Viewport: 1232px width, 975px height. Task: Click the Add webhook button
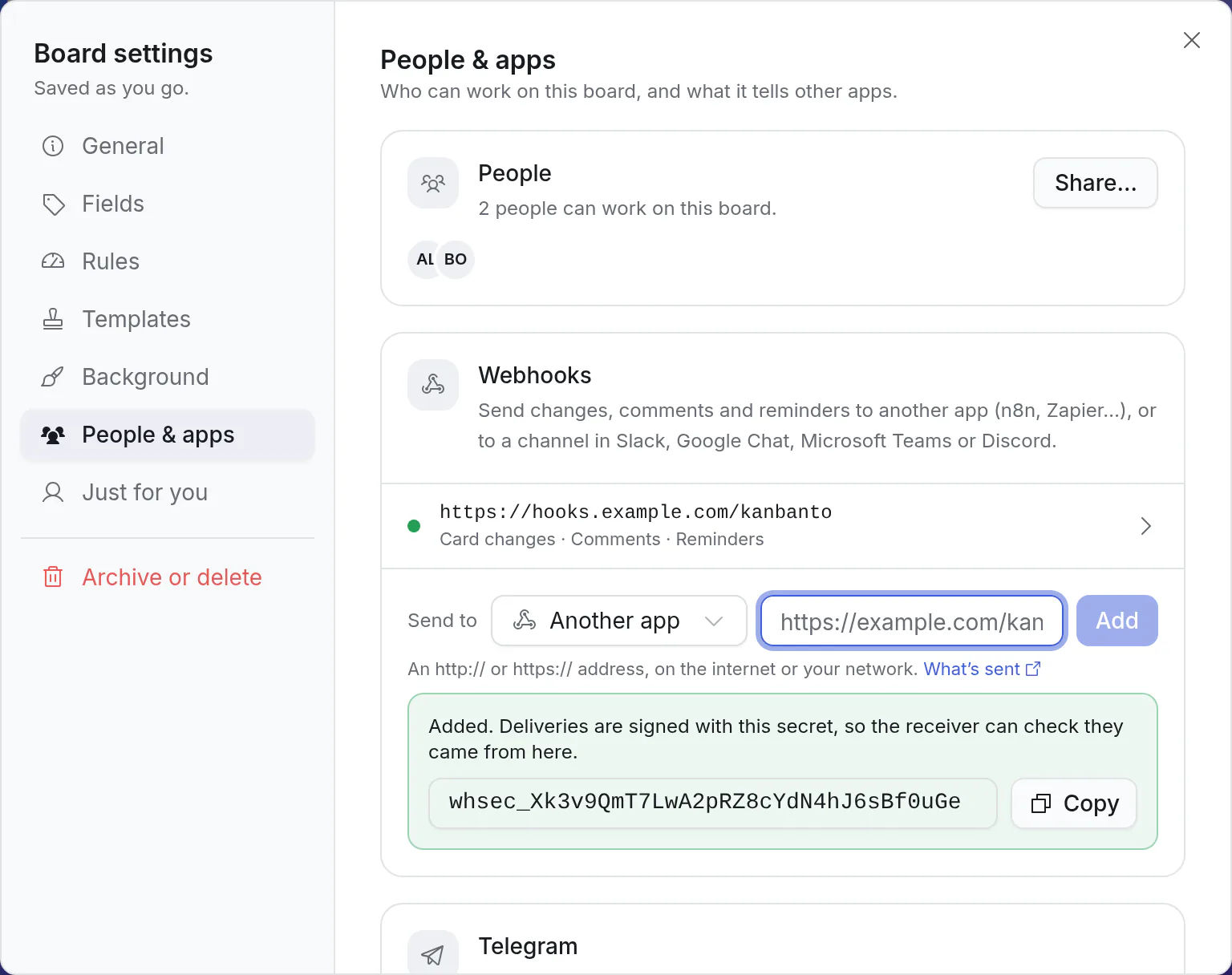pyautogui.click(x=1117, y=621)
